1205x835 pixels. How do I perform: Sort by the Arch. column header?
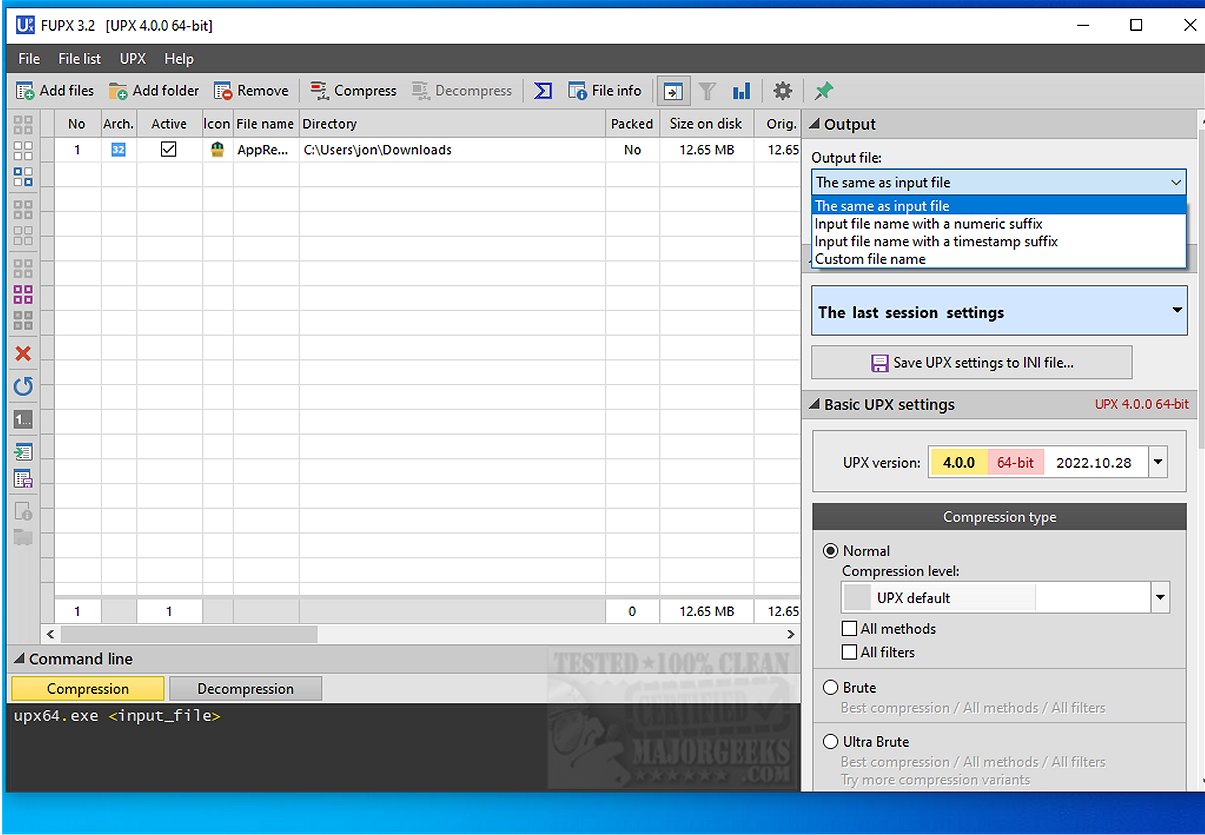pos(118,124)
